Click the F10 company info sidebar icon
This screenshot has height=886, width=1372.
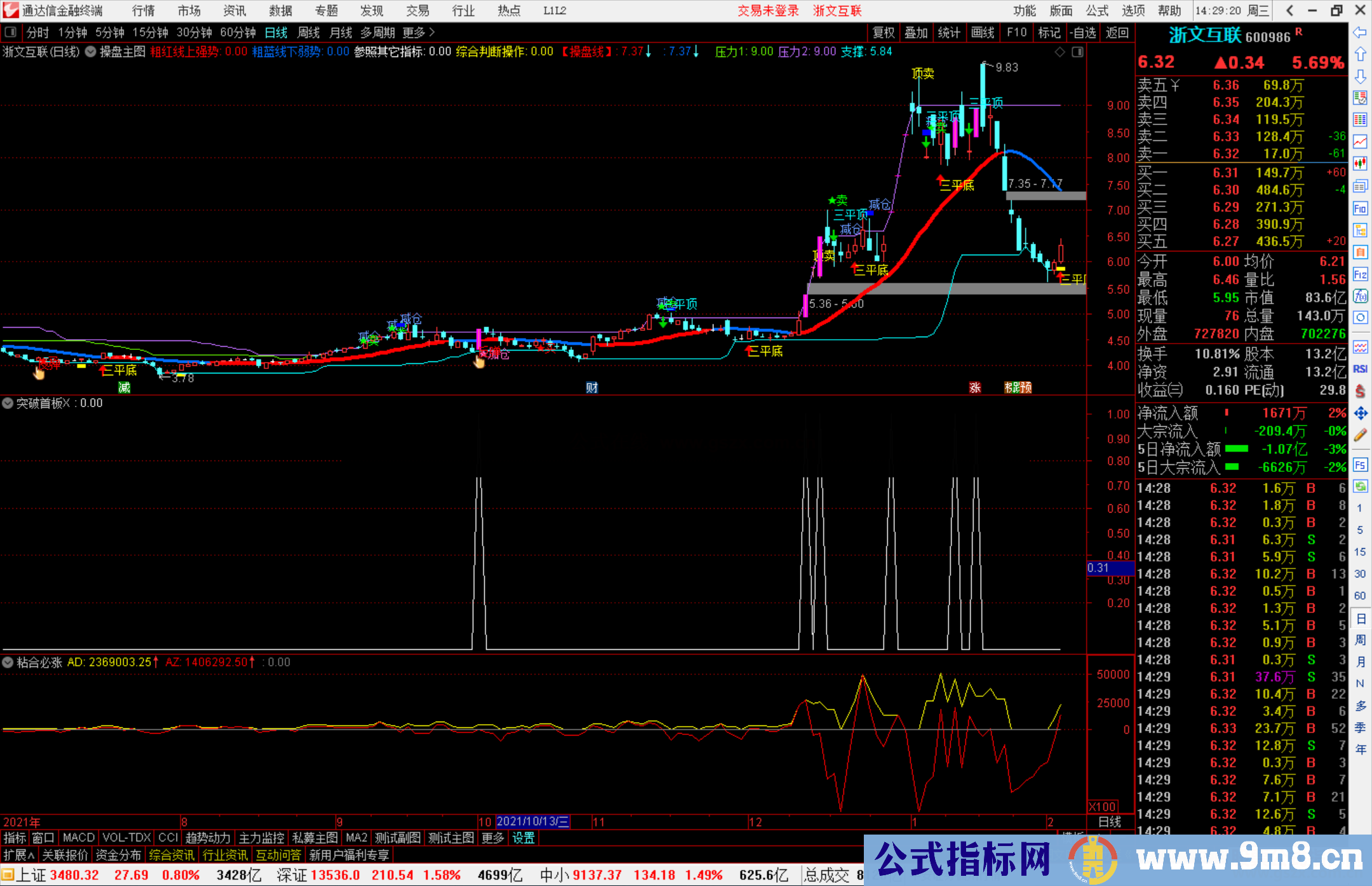pyautogui.click(x=1360, y=208)
